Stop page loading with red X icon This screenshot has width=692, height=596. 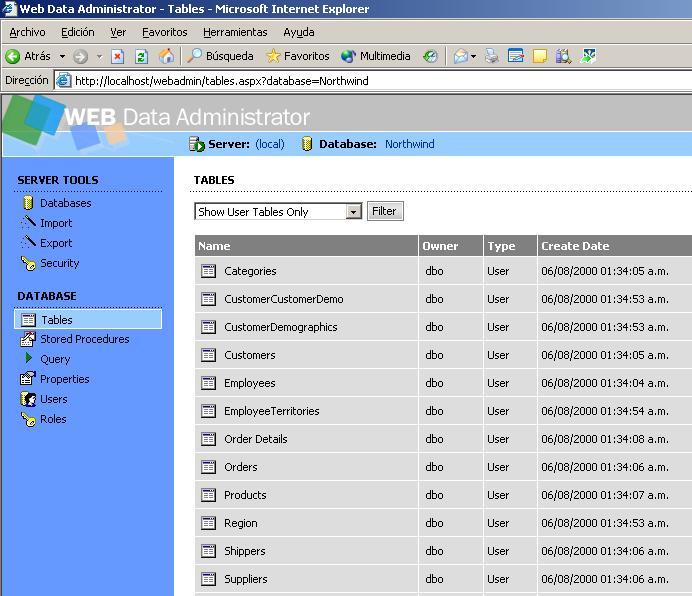coord(117,57)
